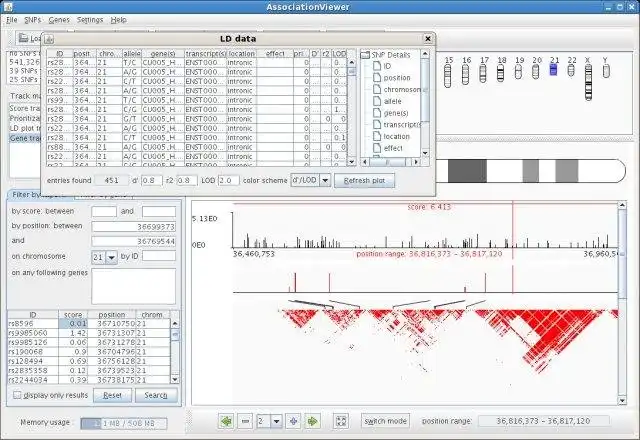Click the Refresh plot button
The height and width of the screenshot is (440, 640).
pyautogui.click(x=364, y=180)
